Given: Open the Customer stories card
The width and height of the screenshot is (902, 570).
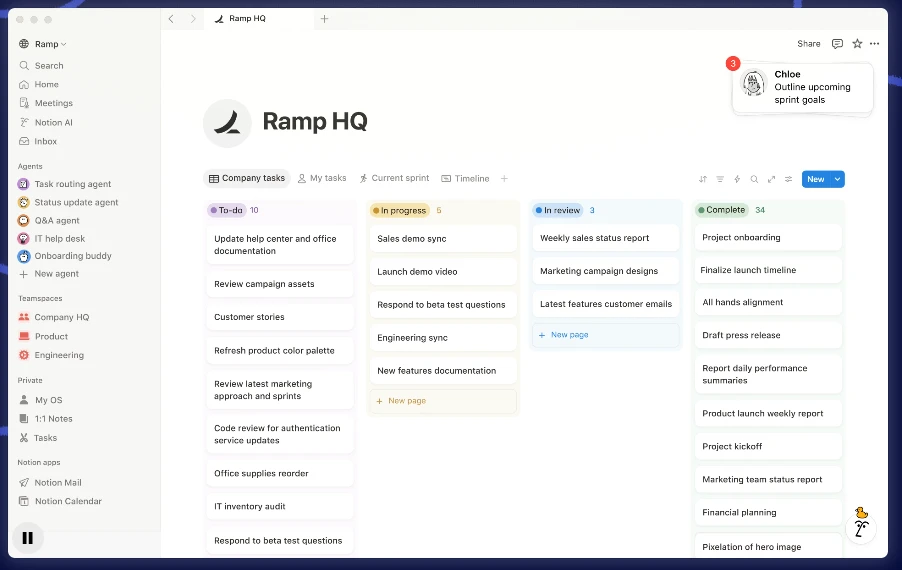Looking at the screenshot, I should click(280, 317).
